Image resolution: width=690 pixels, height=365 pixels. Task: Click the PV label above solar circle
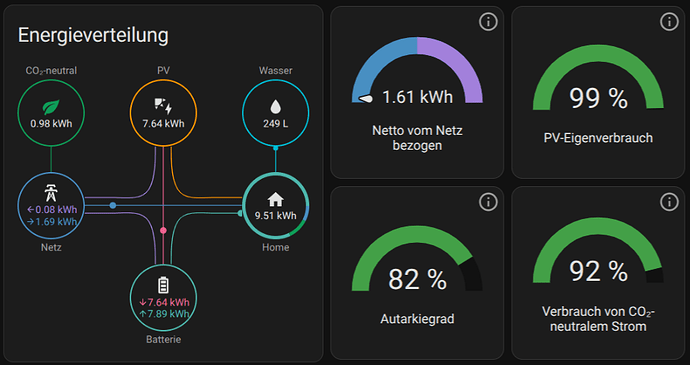163,70
